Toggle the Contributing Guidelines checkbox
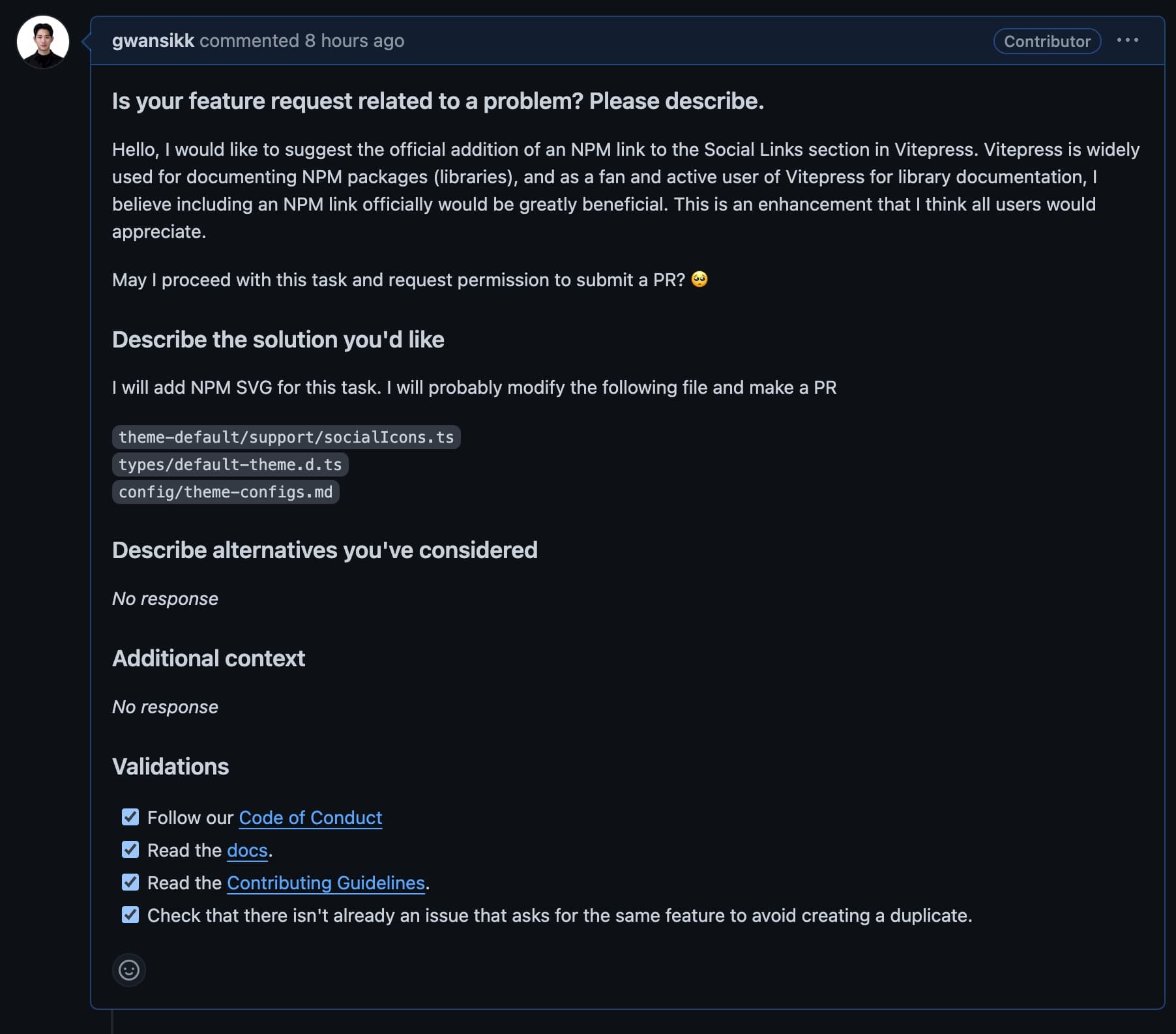The image size is (1176, 1034). [x=130, y=882]
